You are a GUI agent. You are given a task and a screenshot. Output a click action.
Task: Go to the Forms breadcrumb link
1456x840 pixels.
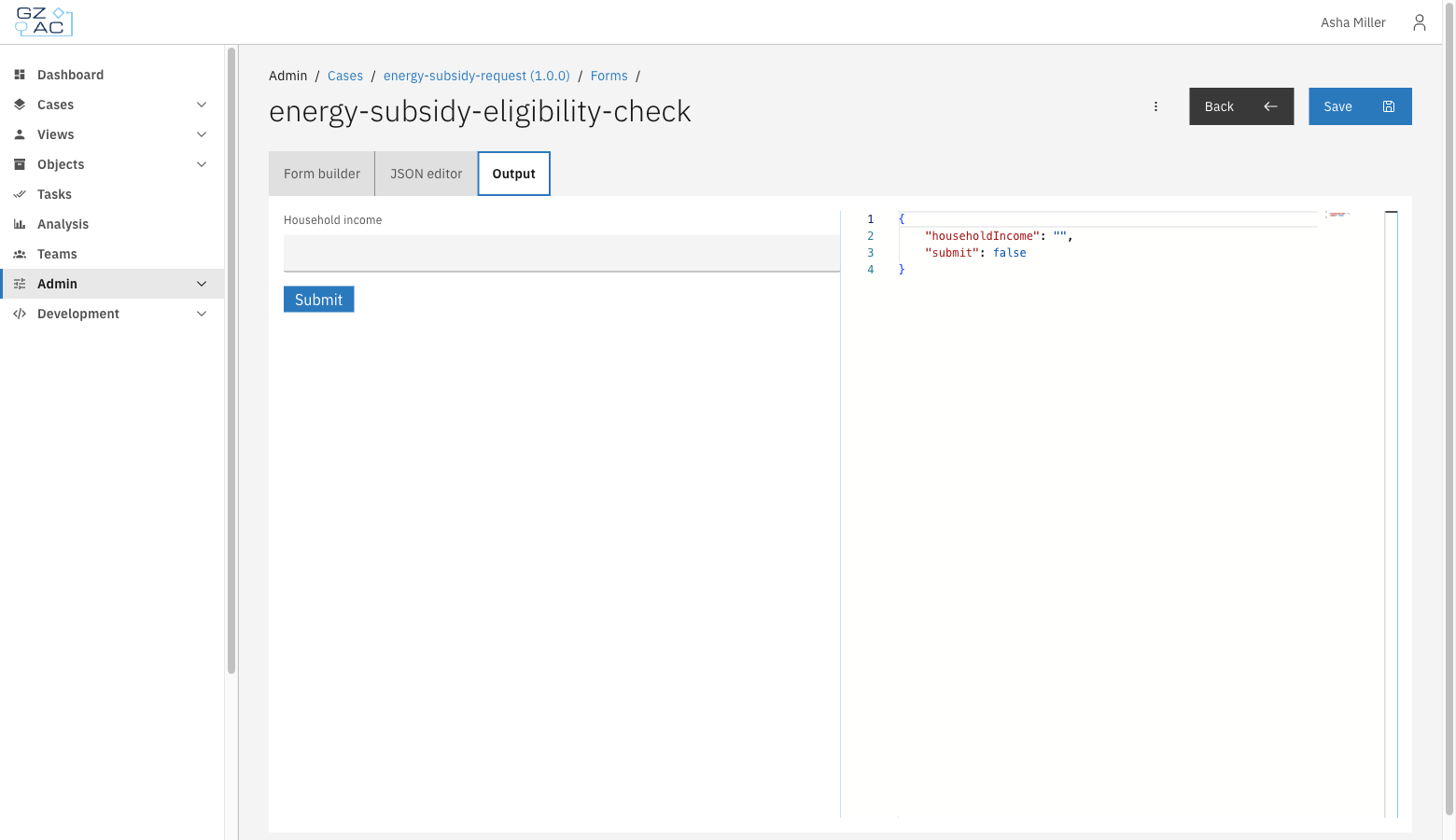tap(609, 76)
